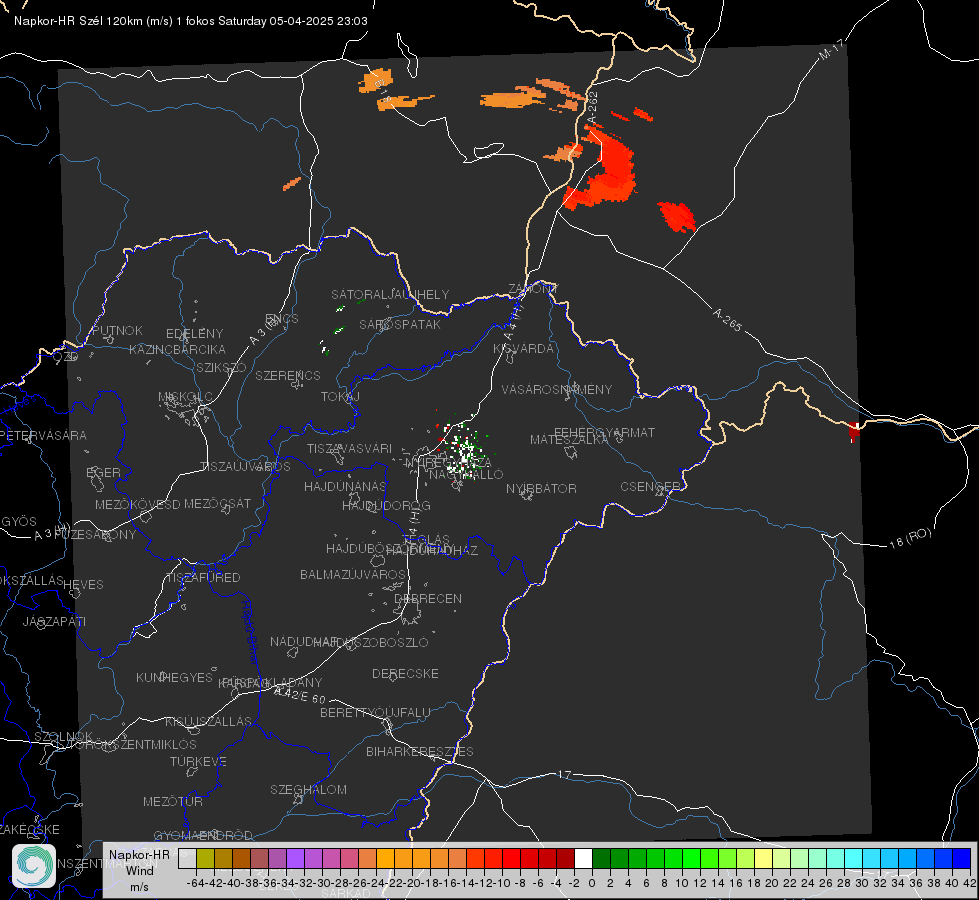The width and height of the screenshot is (979, 900).
Task: Click the BALMAZÚJVÁROS label
Action: (353, 574)
